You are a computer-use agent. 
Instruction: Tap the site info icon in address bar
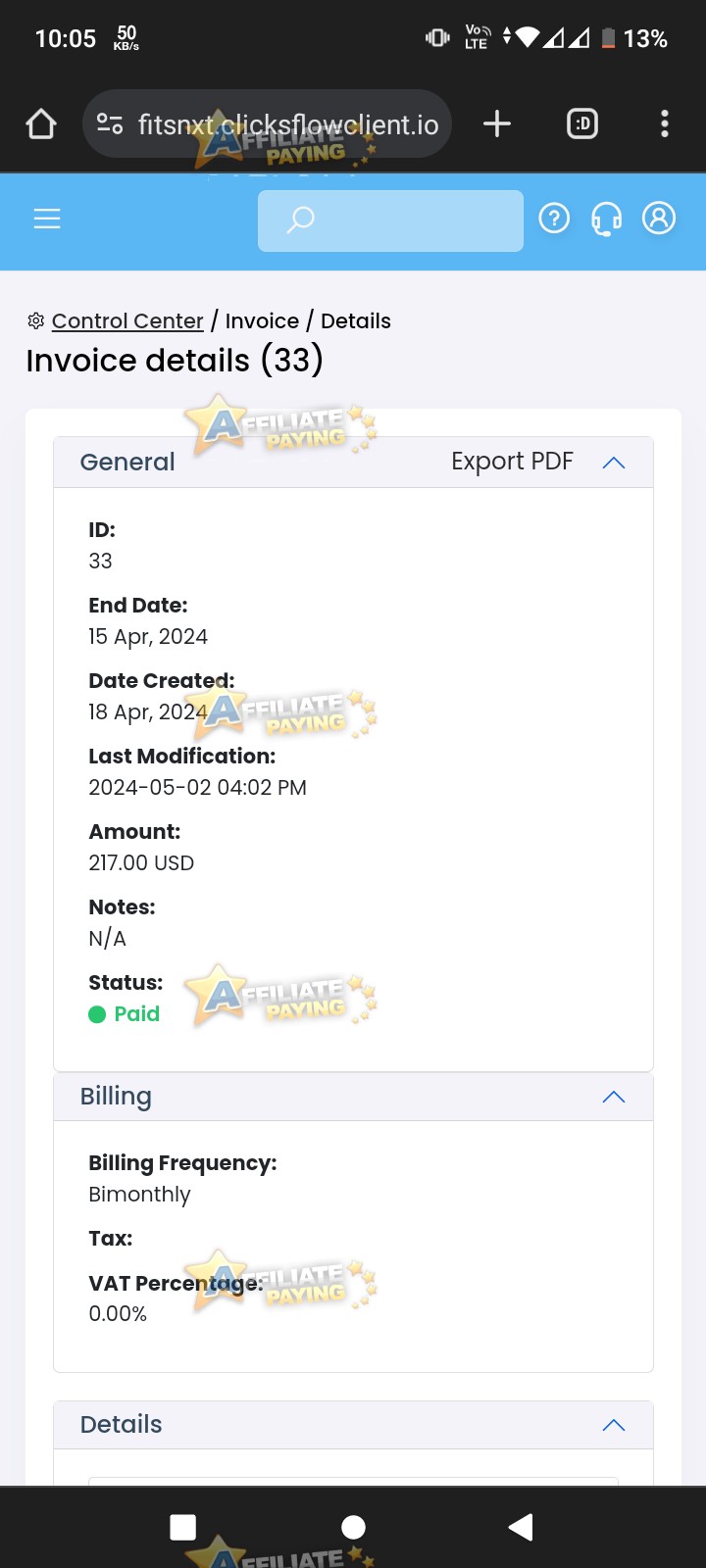click(x=110, y=123)
